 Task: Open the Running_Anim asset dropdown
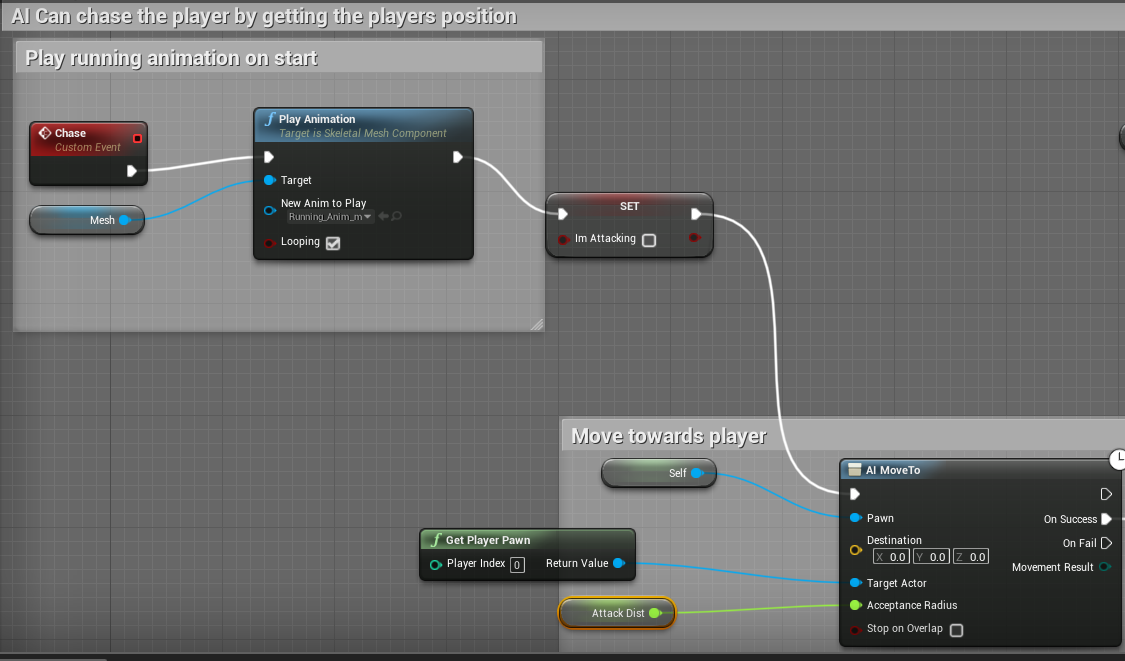click(330, 217)
